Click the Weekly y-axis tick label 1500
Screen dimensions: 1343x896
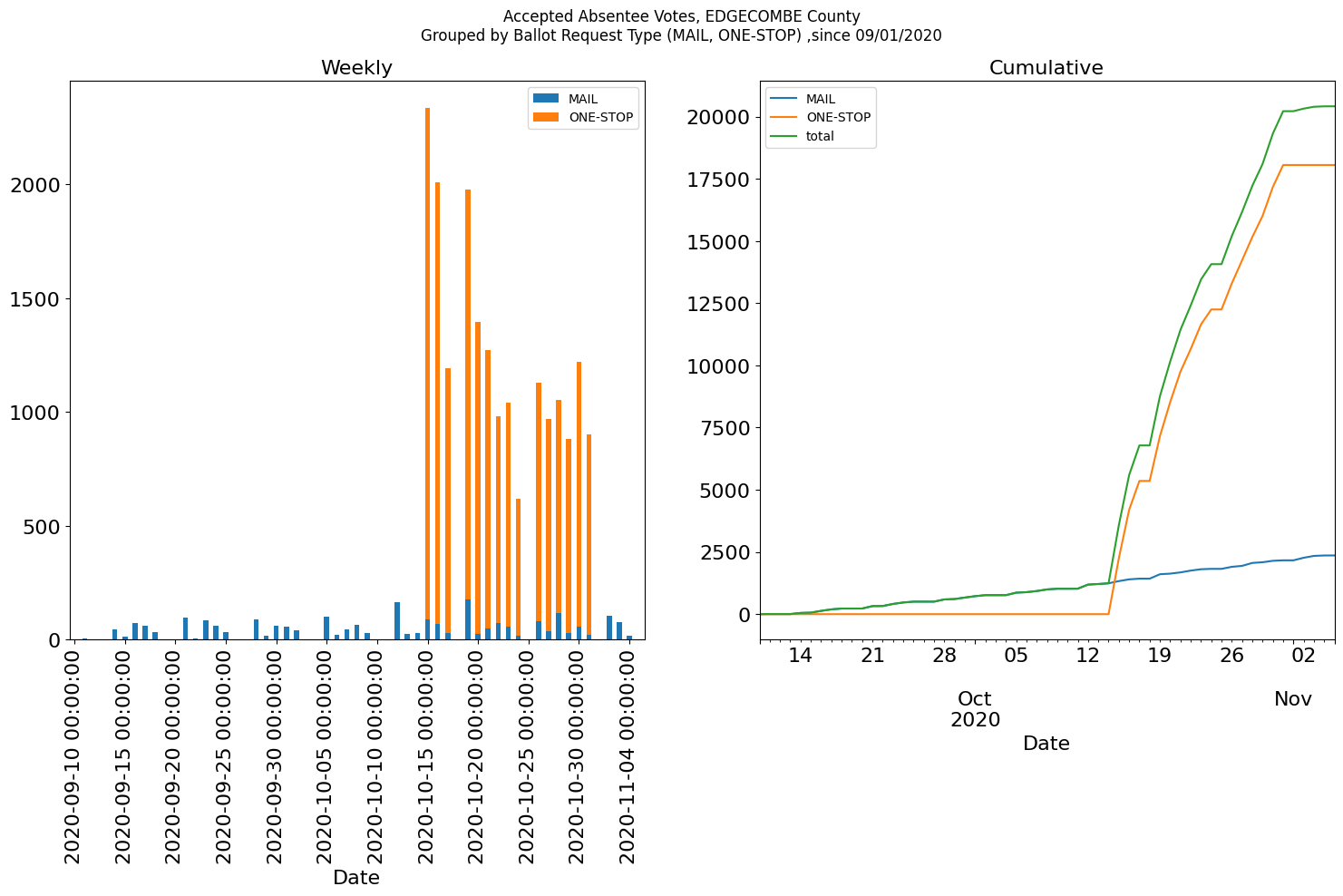[x=34, y=299]
